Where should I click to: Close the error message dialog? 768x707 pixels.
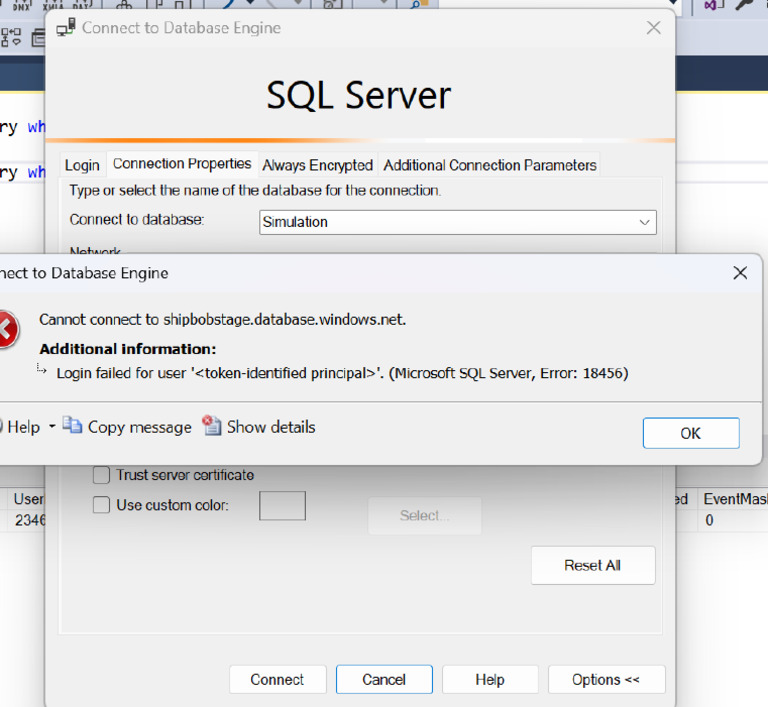pyautogui.click(x=740, y=273)
